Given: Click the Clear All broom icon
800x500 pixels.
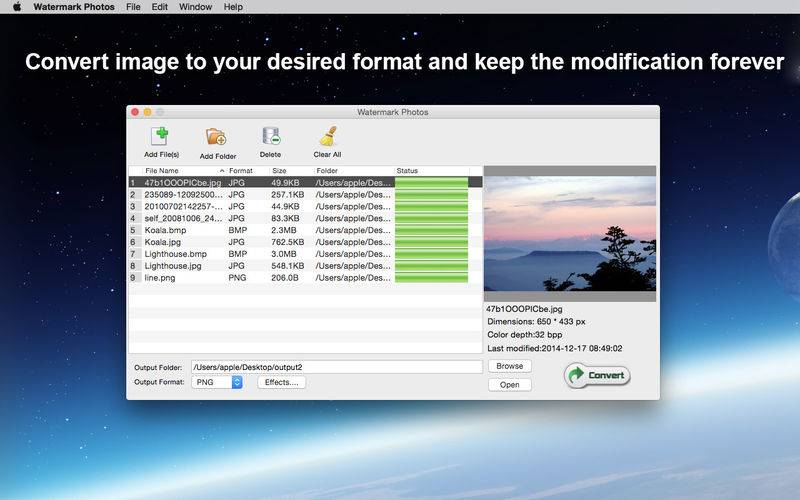Looking at the screenshot, I should 328,136.
